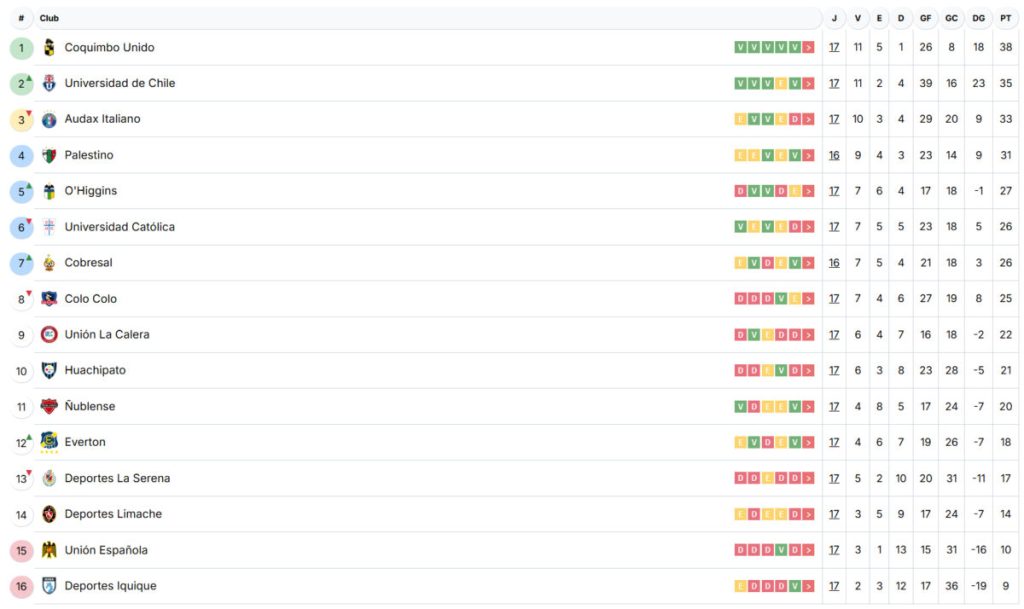
Task: Open the Huachipato club name link
Action: click(95, 370)
